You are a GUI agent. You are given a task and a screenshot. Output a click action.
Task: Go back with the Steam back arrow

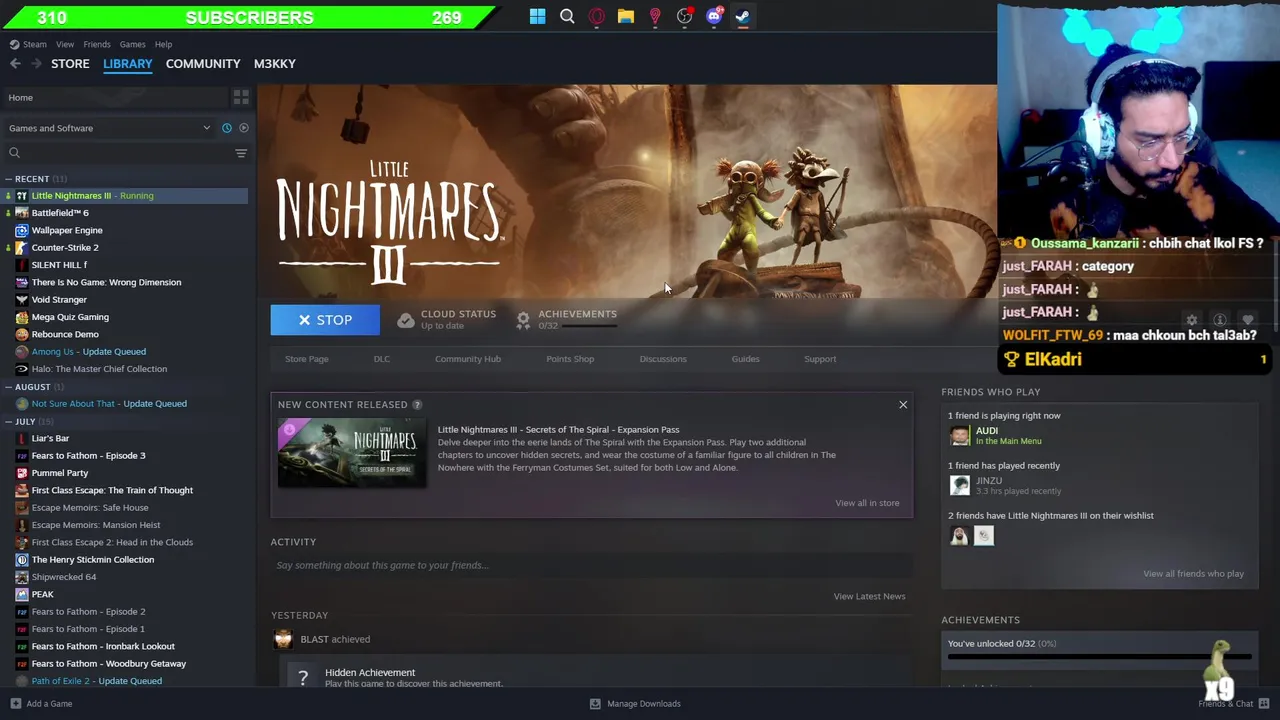pos(15,64)
